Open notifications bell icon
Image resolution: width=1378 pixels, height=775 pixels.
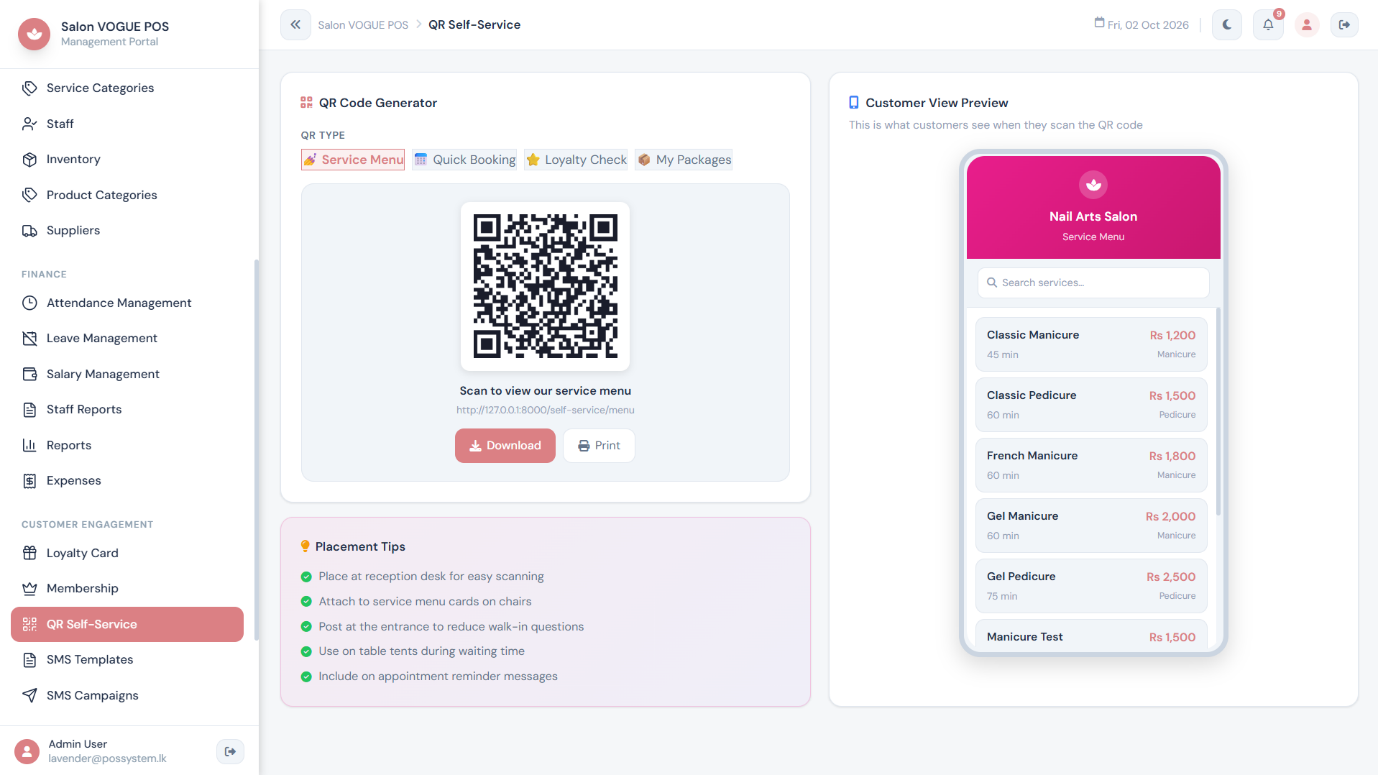click(1268, 25)
